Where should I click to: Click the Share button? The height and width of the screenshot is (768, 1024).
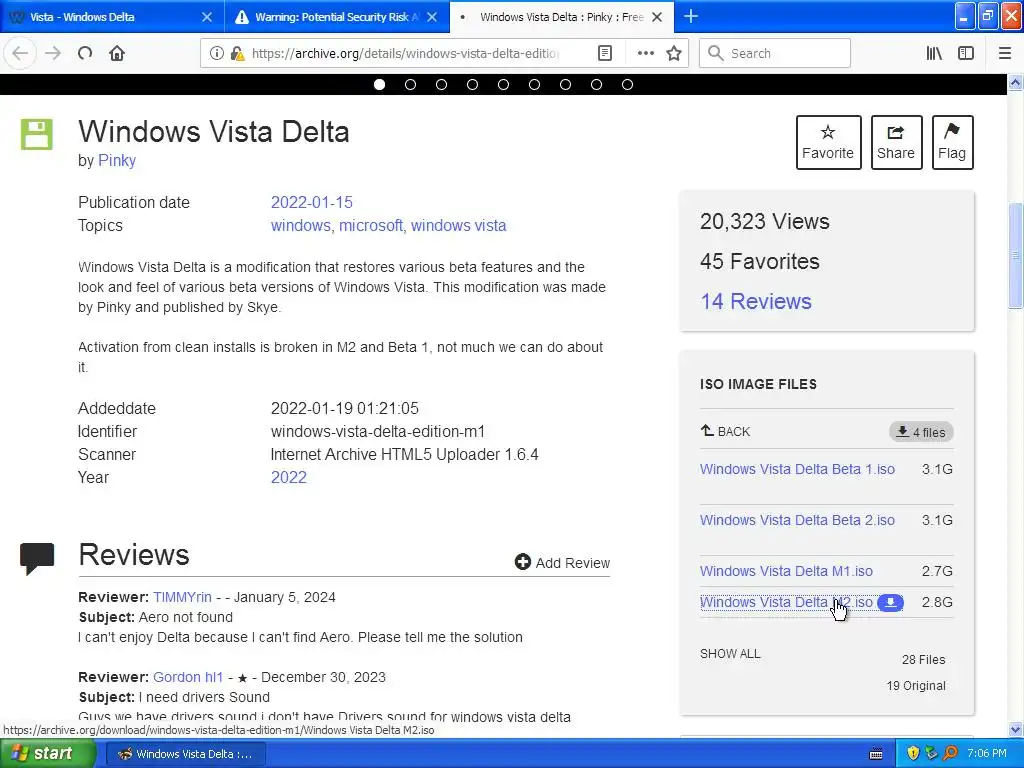[896, 142]
